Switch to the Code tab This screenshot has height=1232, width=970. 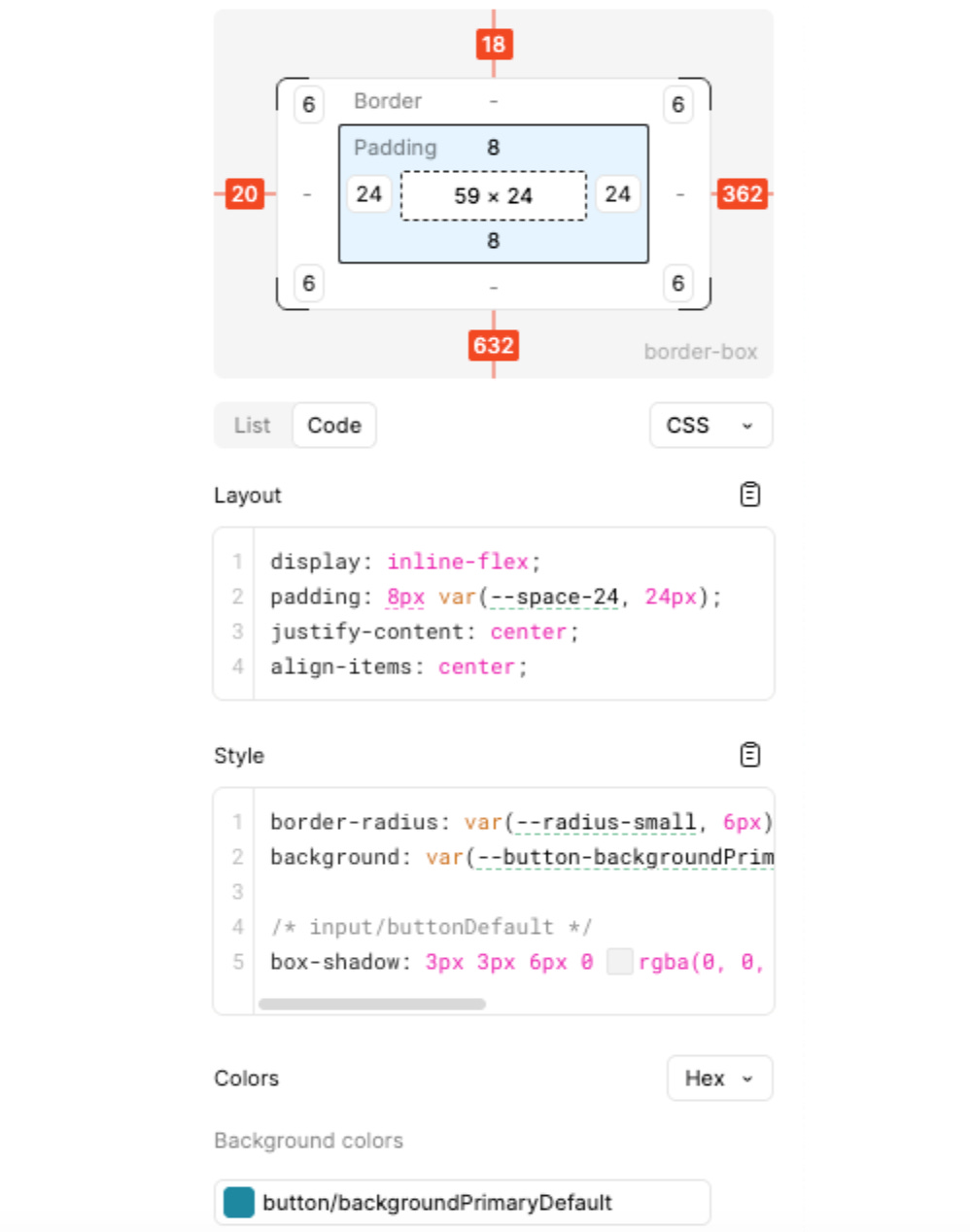(x=334, y=426)
